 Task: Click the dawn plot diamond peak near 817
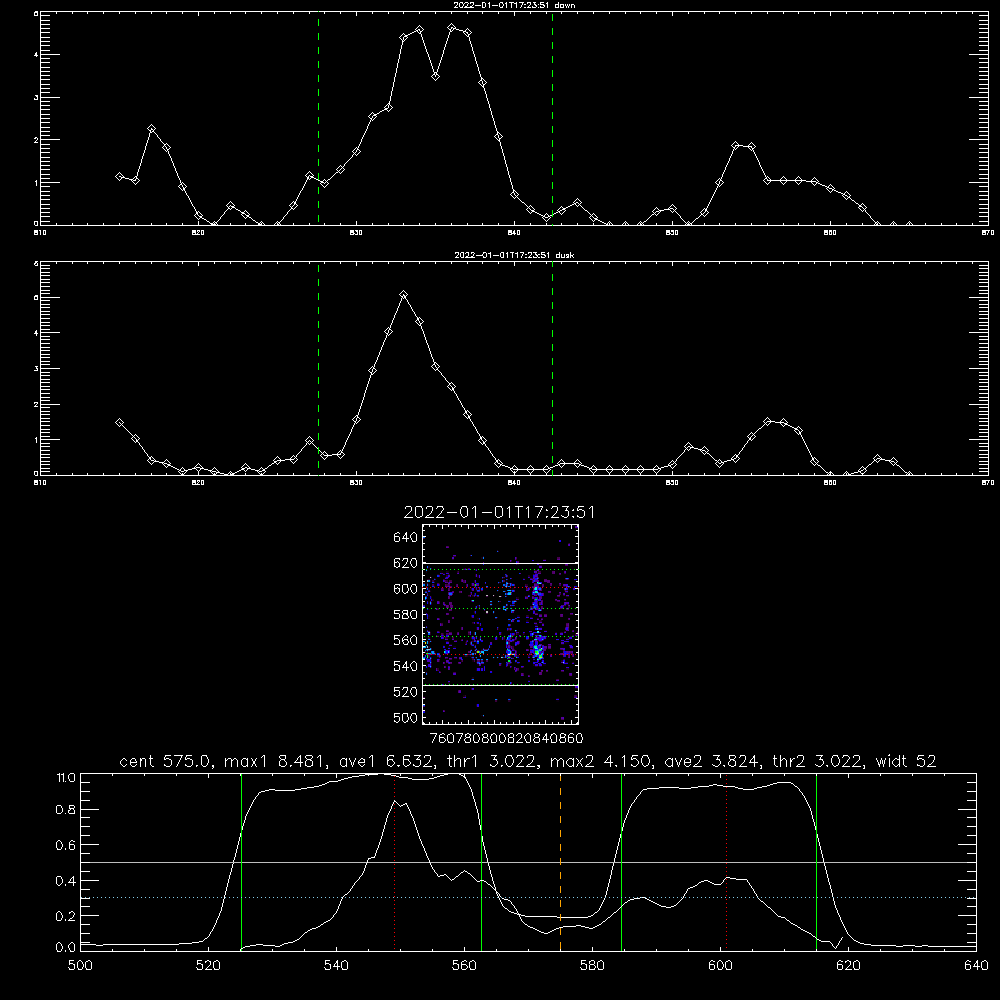[x=151, y=129]
